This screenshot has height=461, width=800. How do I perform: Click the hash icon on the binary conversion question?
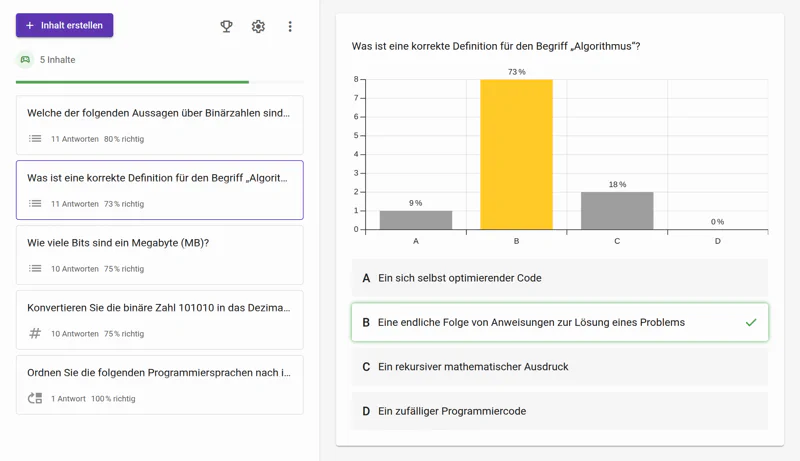35,334
